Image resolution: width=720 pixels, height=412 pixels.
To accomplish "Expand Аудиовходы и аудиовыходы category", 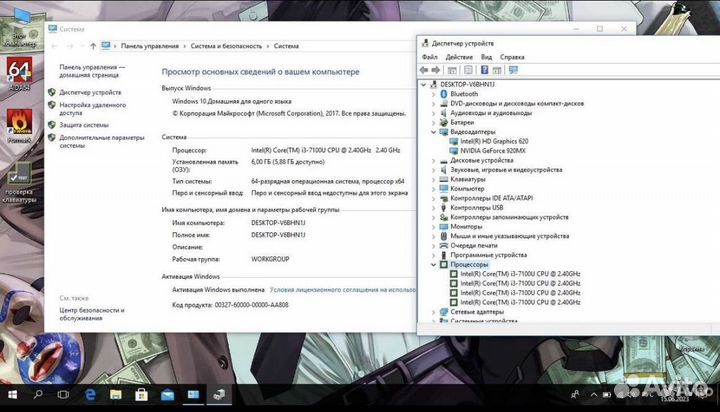I will click(433, 113).
